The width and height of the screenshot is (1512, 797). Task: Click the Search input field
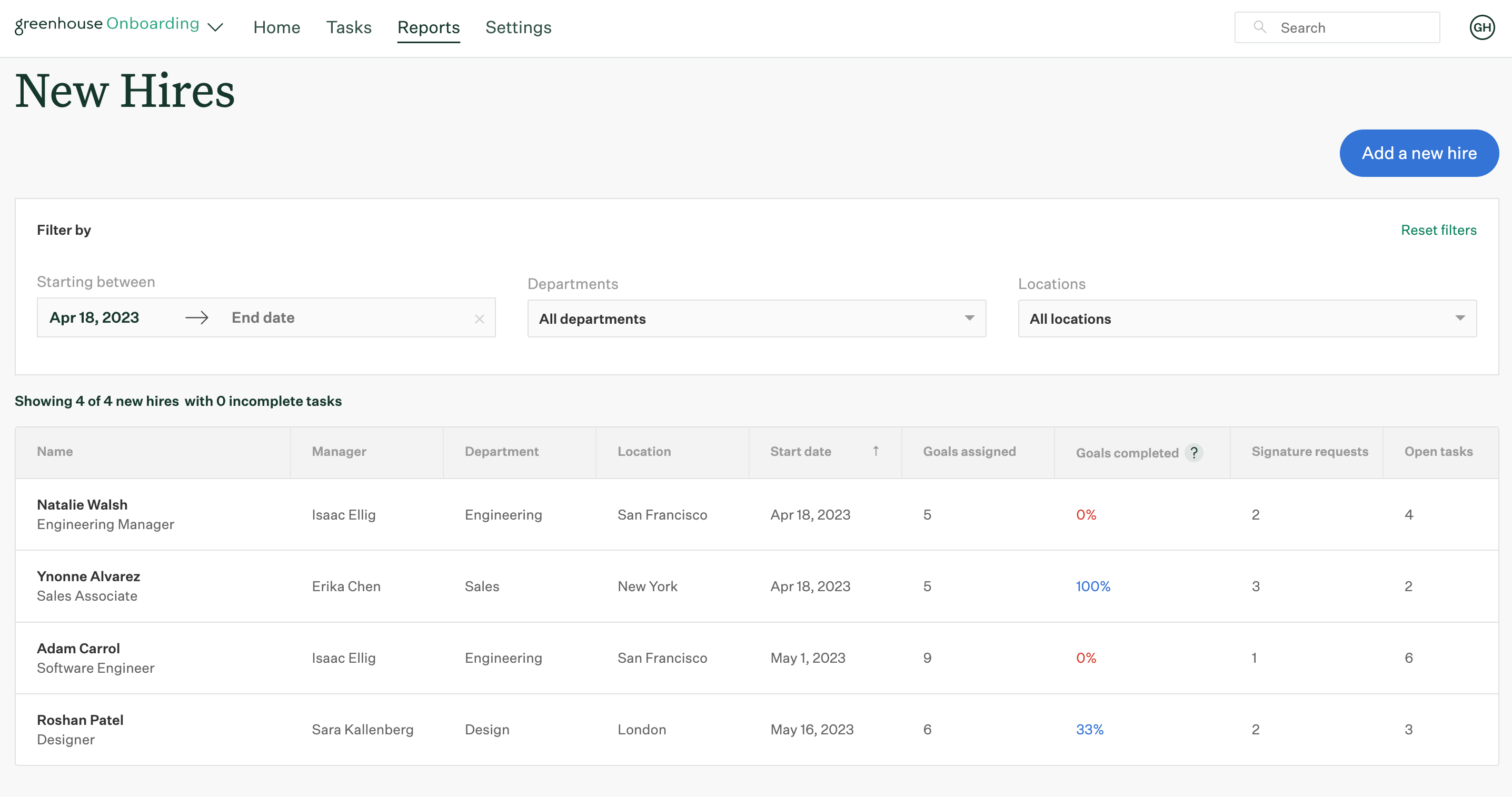click(x=1337, y=27)
